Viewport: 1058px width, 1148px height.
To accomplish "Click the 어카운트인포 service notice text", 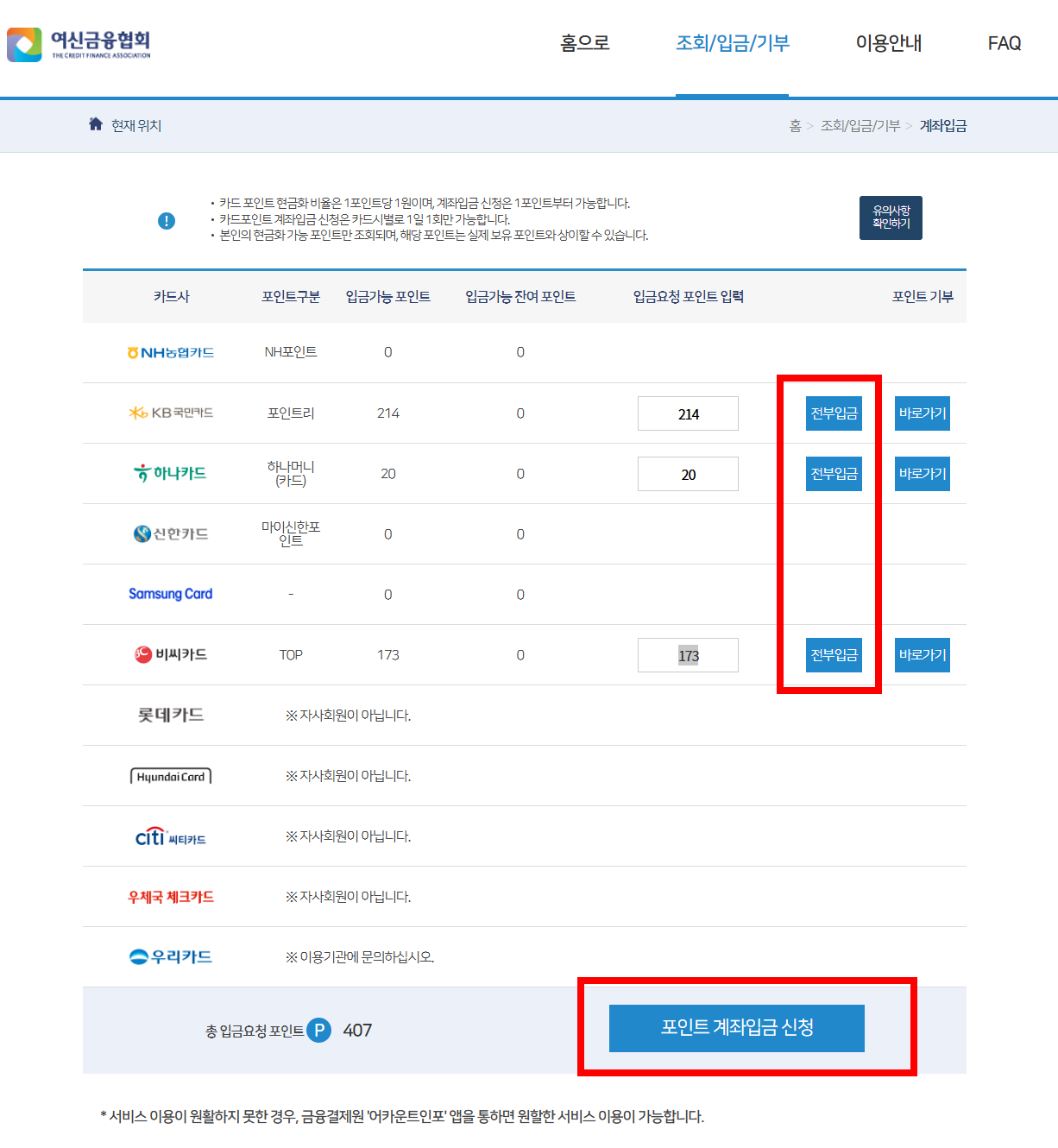I will click(402, 1117).
